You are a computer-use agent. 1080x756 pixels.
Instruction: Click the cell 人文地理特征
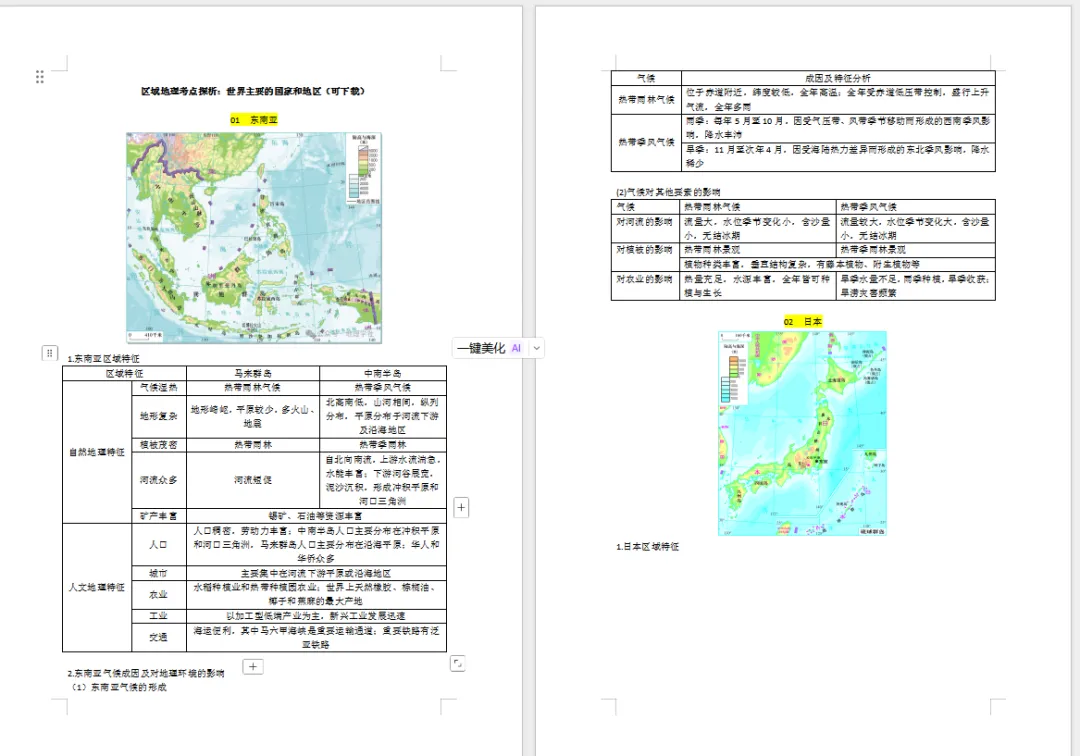click(97, 587)
